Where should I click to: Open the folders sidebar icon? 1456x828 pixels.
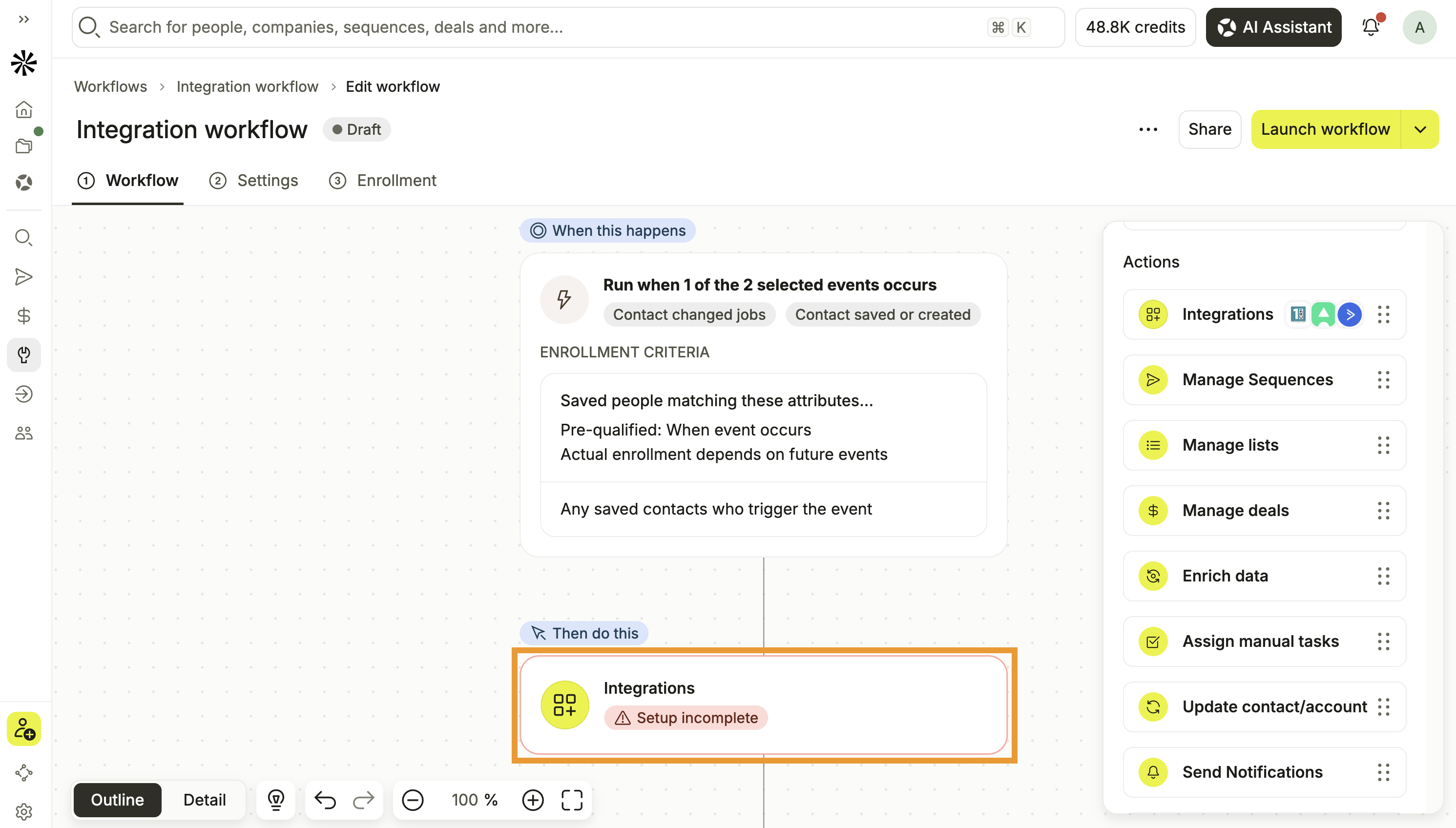(24, 146)
